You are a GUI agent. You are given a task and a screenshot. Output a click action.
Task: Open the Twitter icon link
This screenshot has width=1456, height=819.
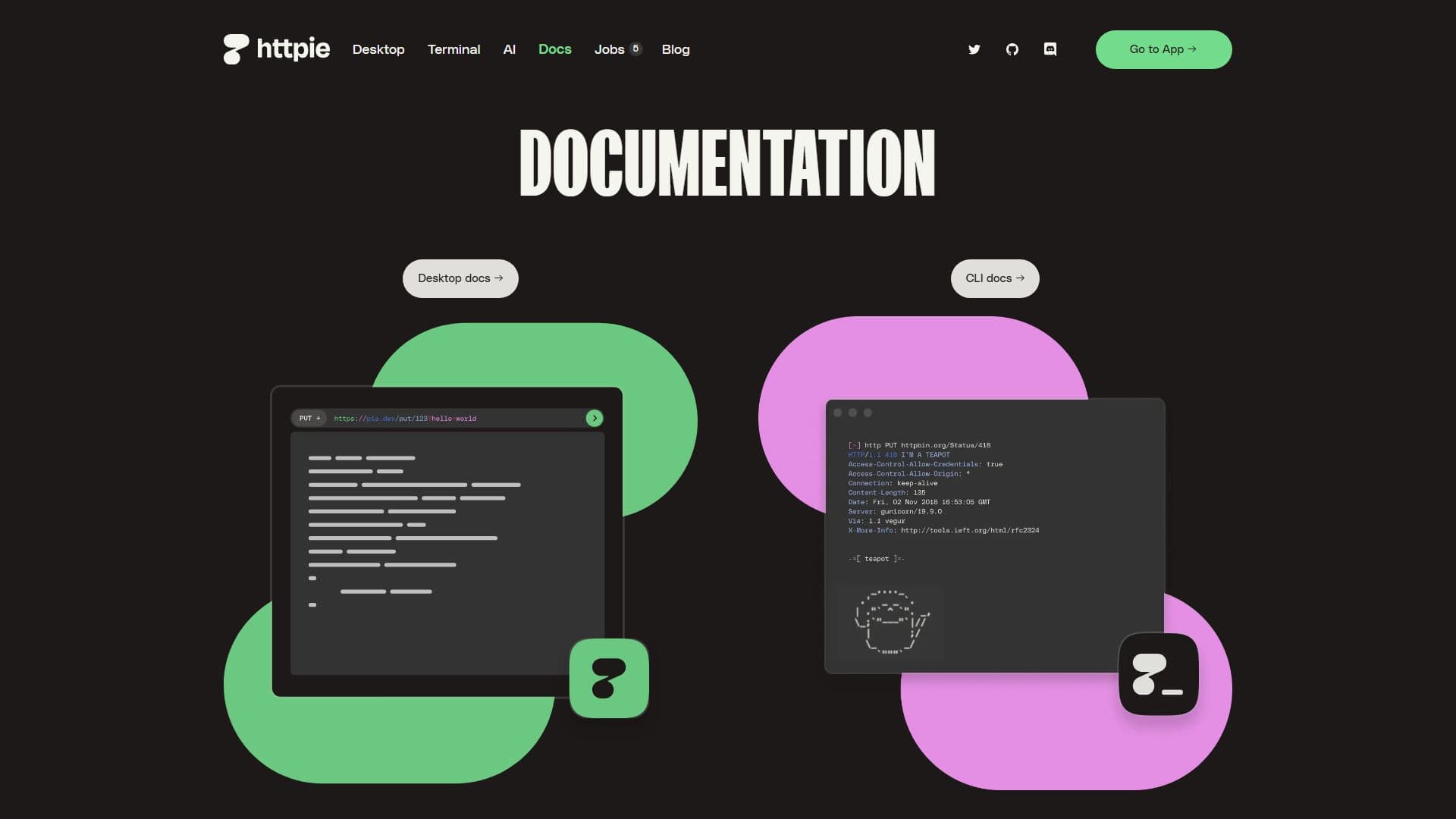[x=974, y=49]
